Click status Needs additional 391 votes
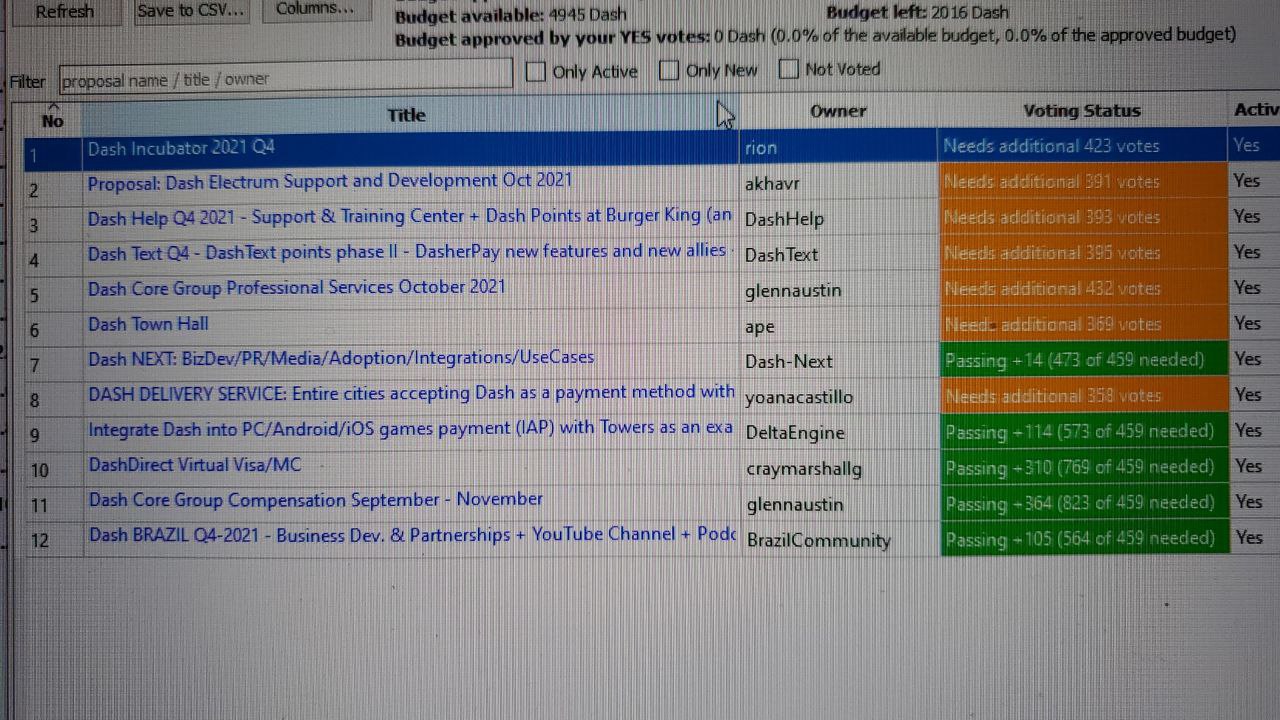The width and height of the screenshot is (1280, 720). [x=1083, y=182]
